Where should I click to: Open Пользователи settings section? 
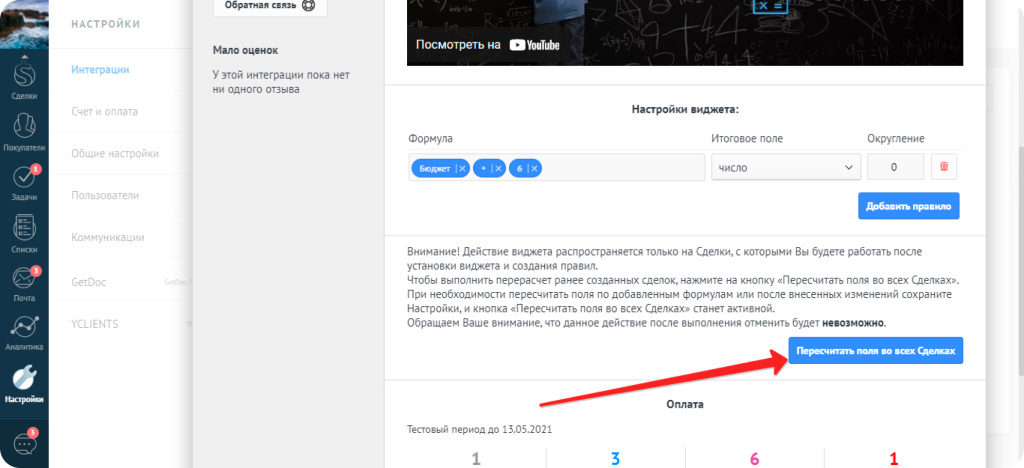pos(105,195)
